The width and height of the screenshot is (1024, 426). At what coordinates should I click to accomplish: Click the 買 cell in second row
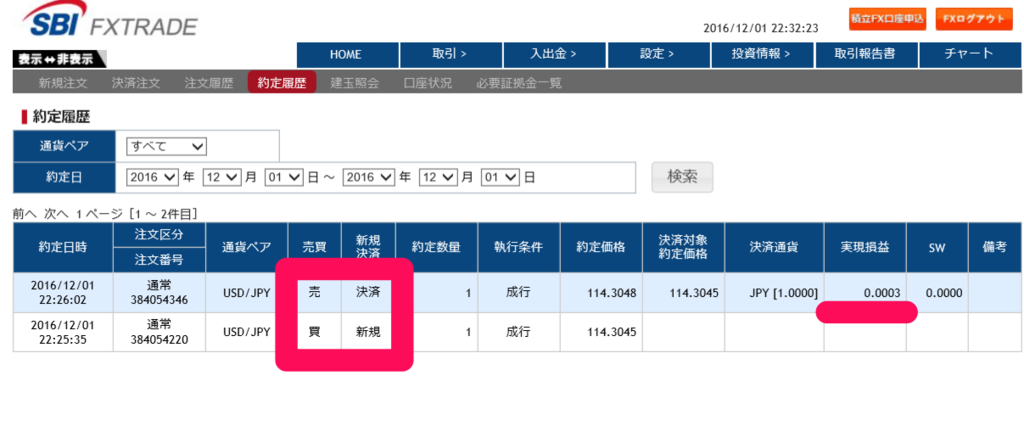click(314, 332)
